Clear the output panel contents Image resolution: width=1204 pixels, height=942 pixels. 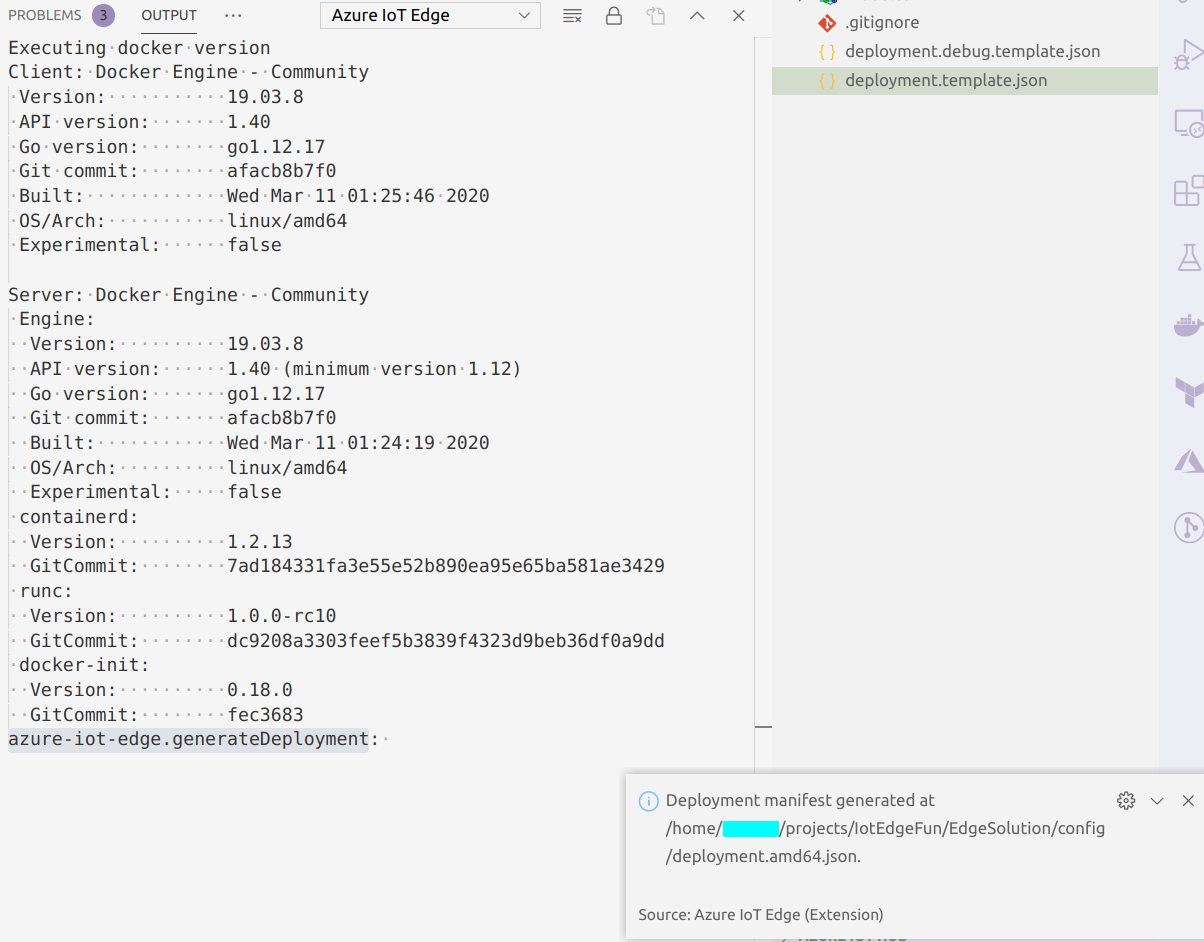coord(572,16)
